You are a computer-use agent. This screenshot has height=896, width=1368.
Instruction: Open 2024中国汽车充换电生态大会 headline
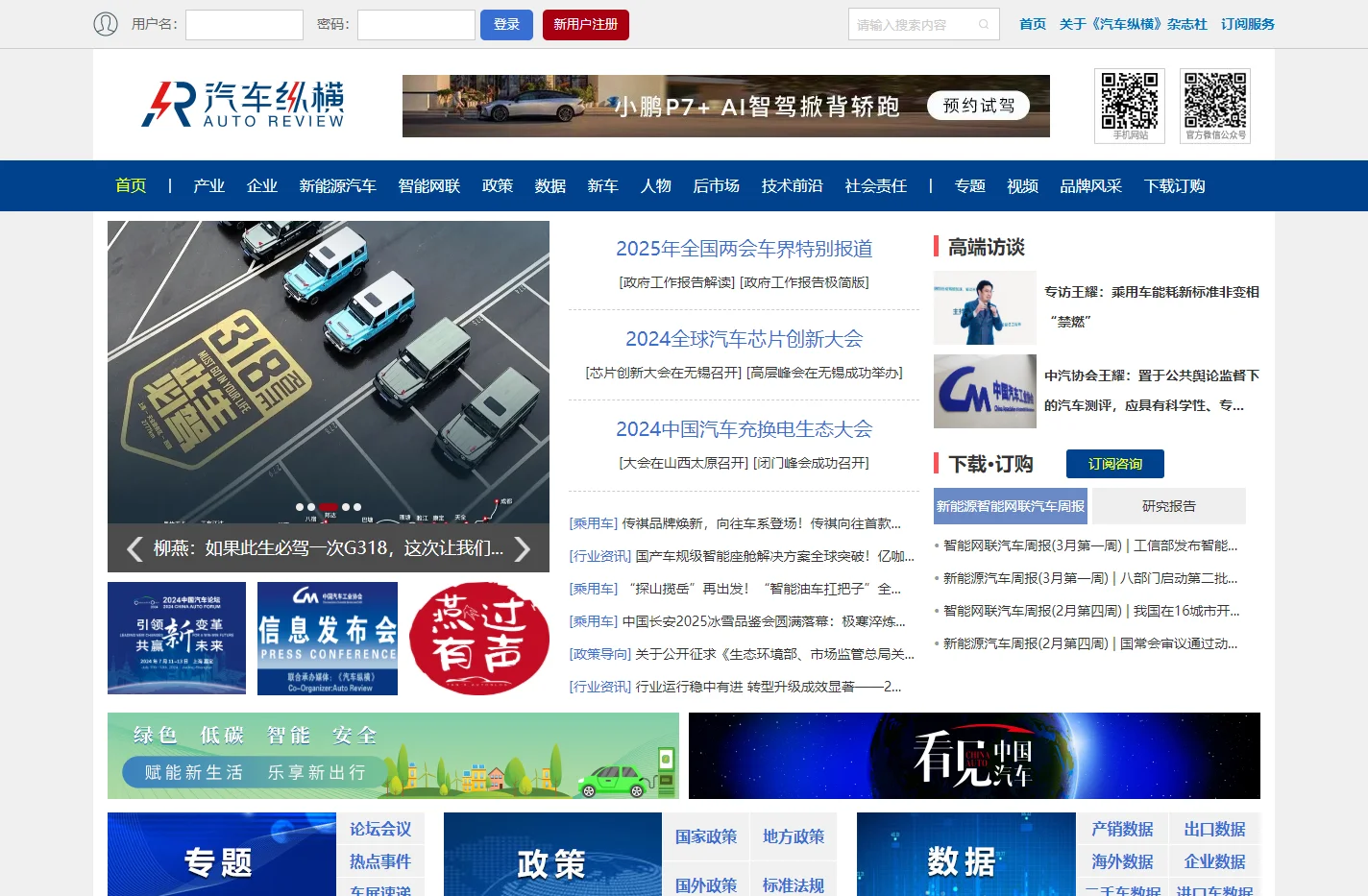[745, 429]
